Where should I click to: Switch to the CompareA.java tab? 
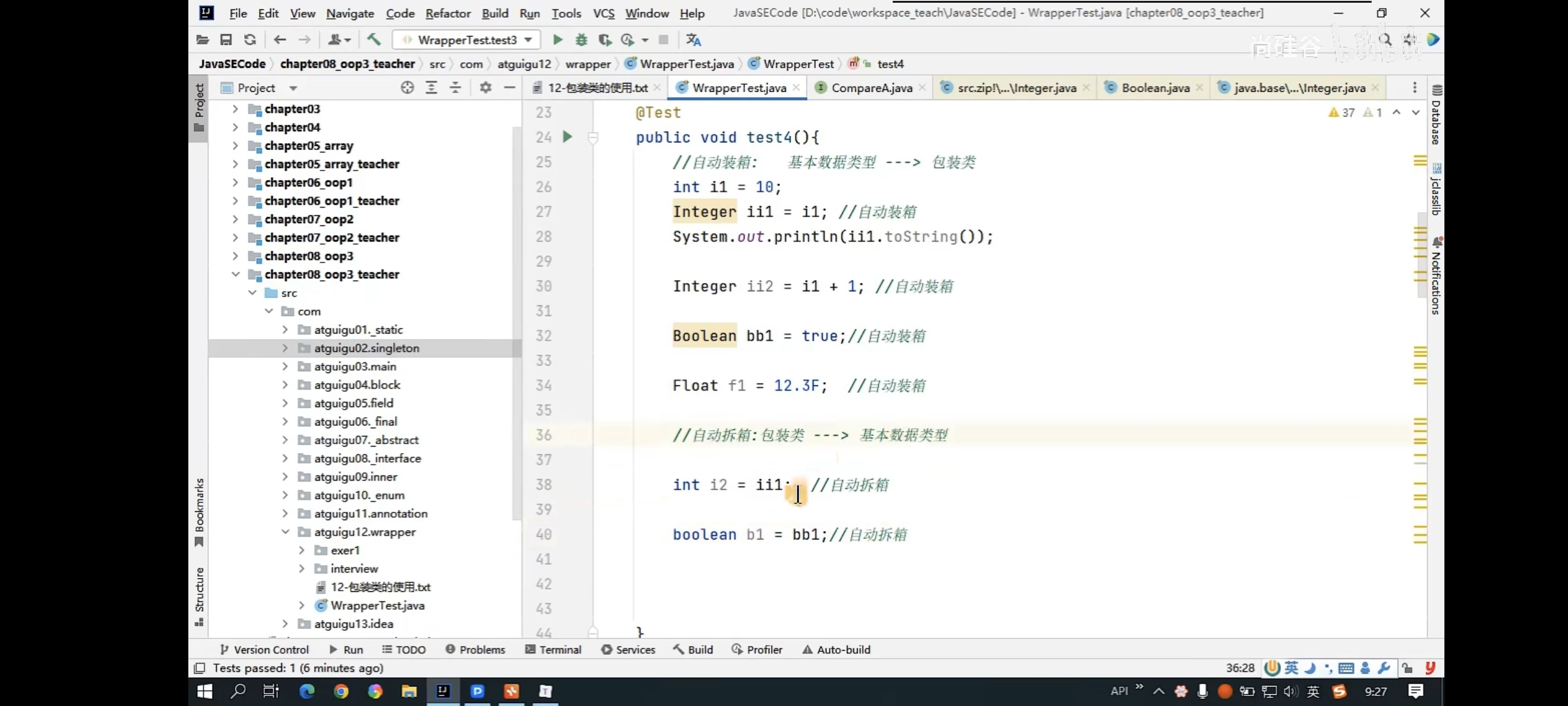click(871, 88)
